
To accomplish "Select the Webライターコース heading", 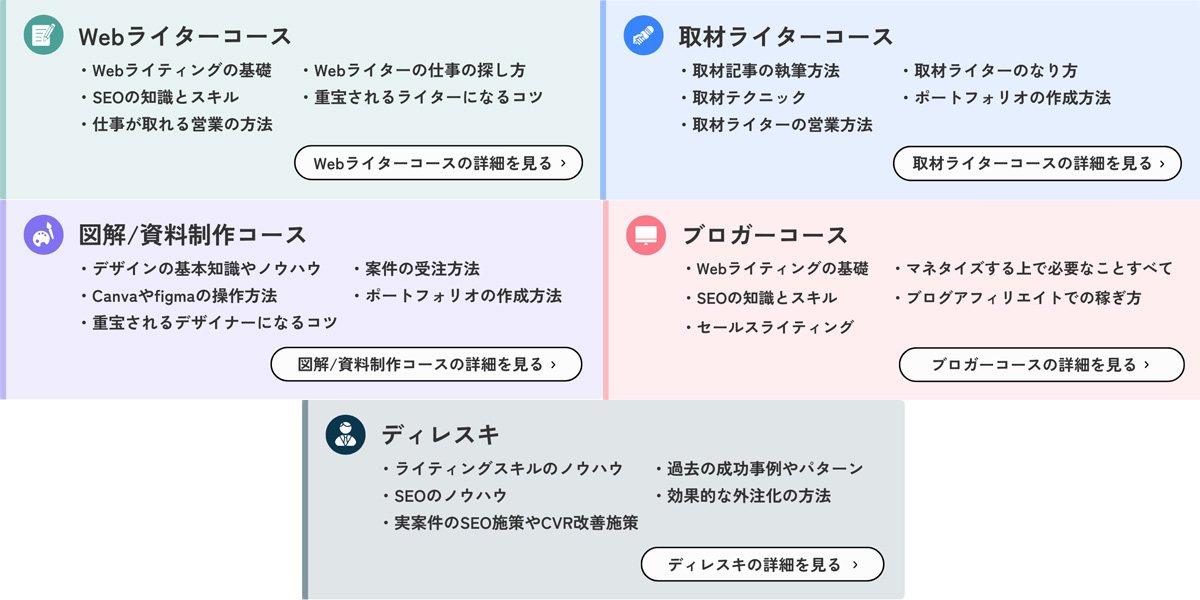I will (185, 36).
